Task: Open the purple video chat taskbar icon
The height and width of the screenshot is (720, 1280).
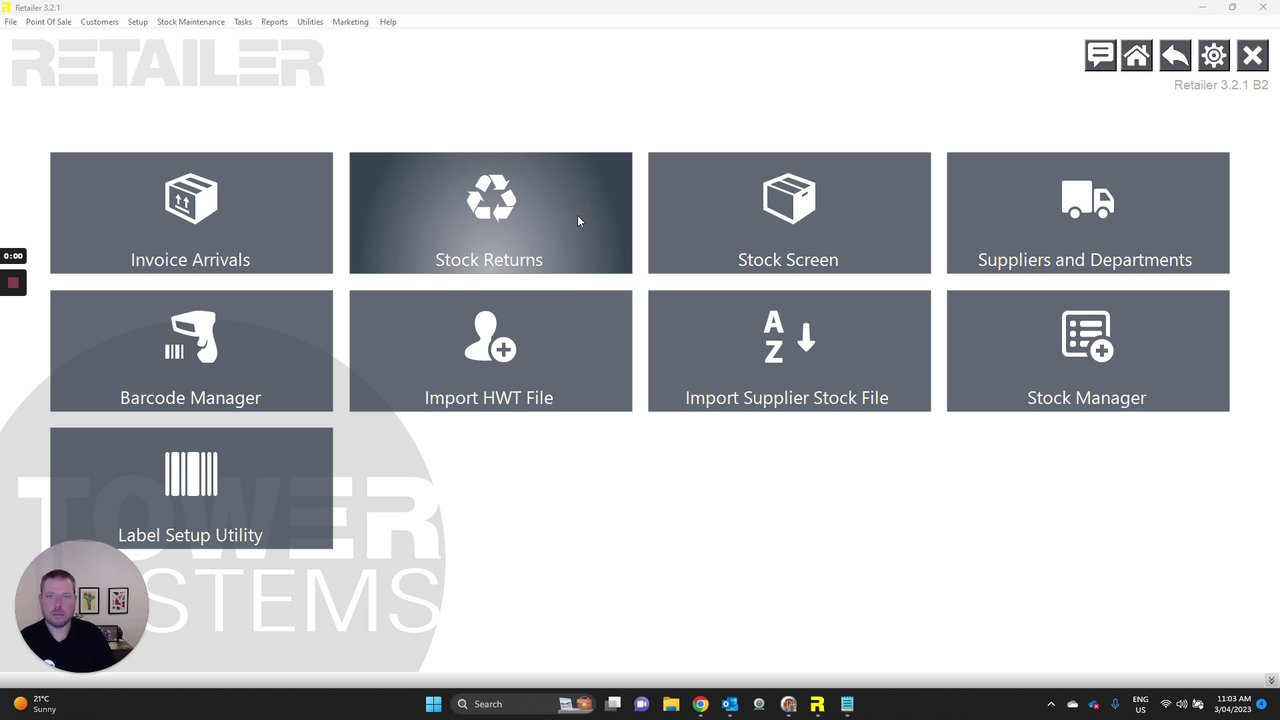Action: click(642, 704)
